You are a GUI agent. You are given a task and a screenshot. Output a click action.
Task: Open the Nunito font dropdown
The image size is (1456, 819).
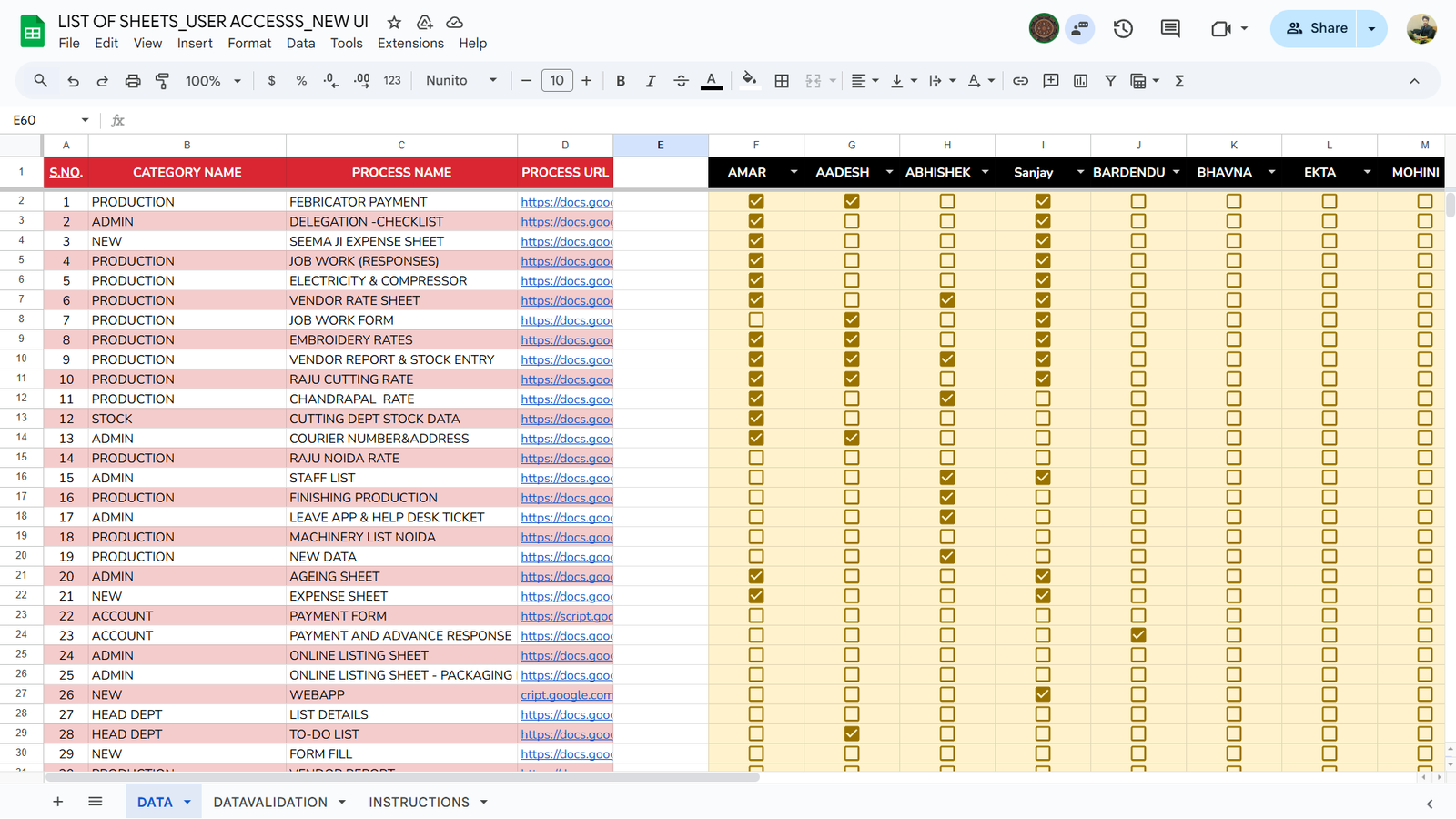click(461, 81)
